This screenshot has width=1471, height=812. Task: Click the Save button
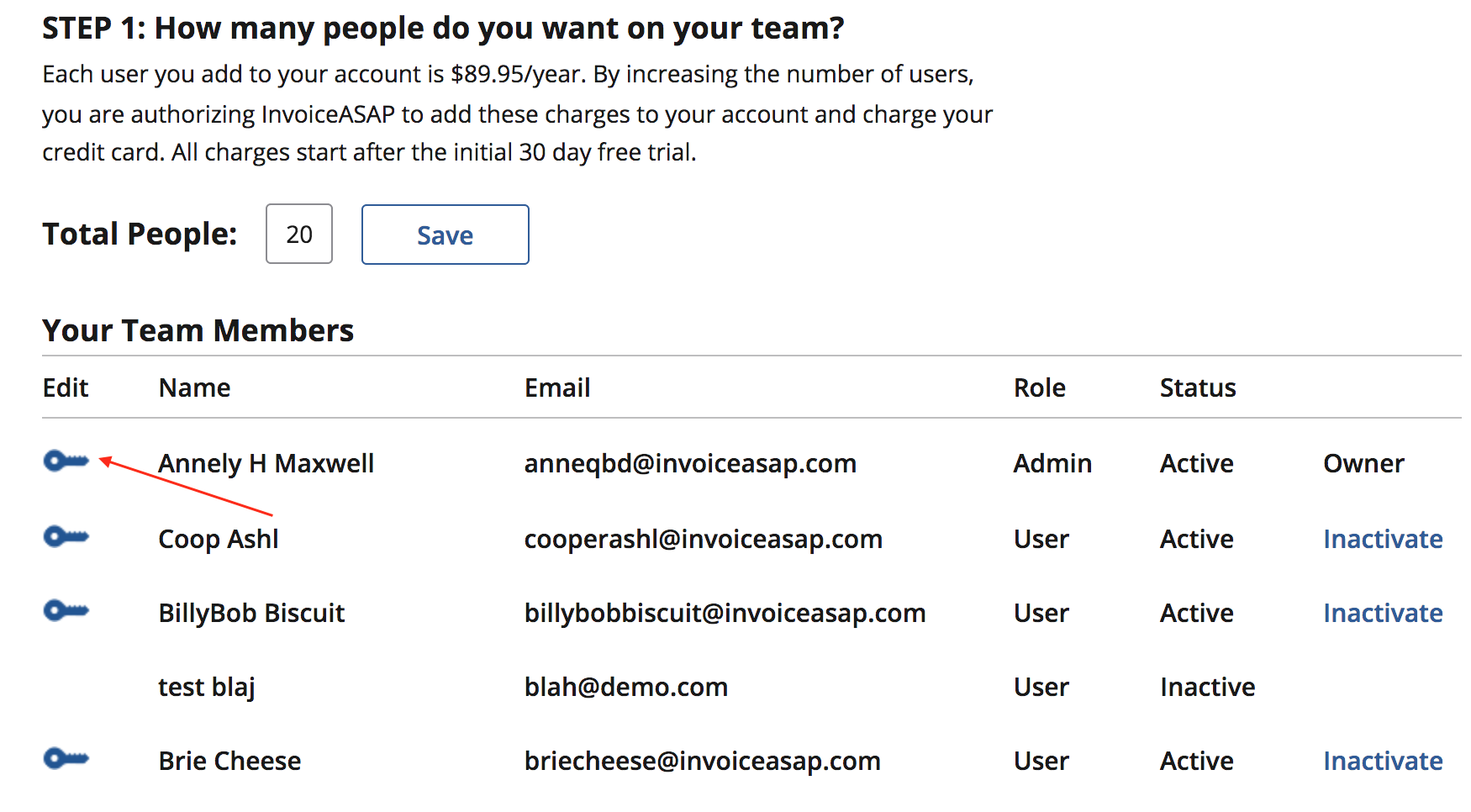tap(445, 235)
